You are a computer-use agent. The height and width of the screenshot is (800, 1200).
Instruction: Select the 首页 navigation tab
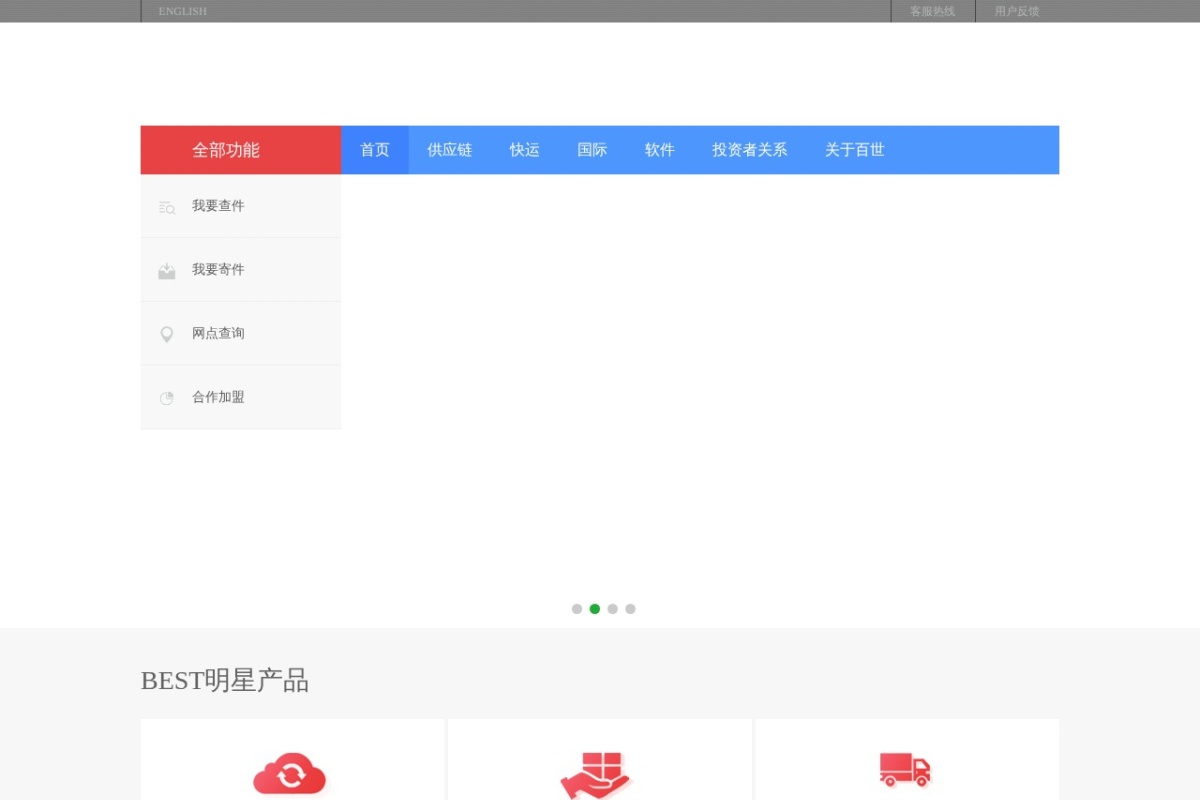(x=375, y=150)
